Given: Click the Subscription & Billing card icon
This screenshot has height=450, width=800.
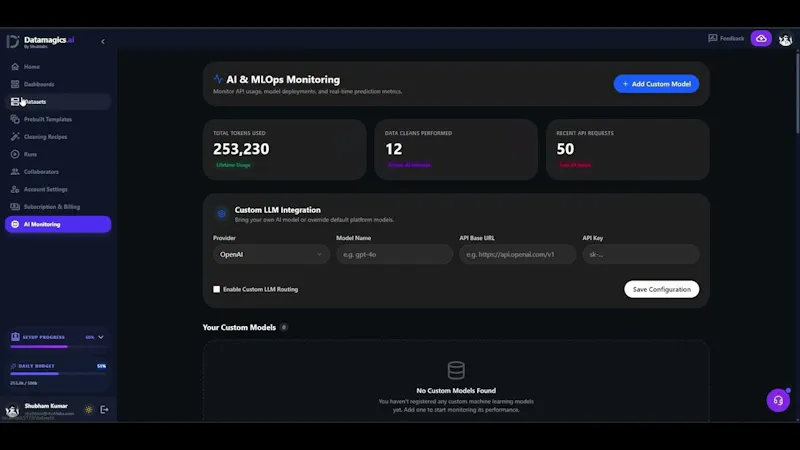Looking at the screenshot, I should (x=15, y=207).
